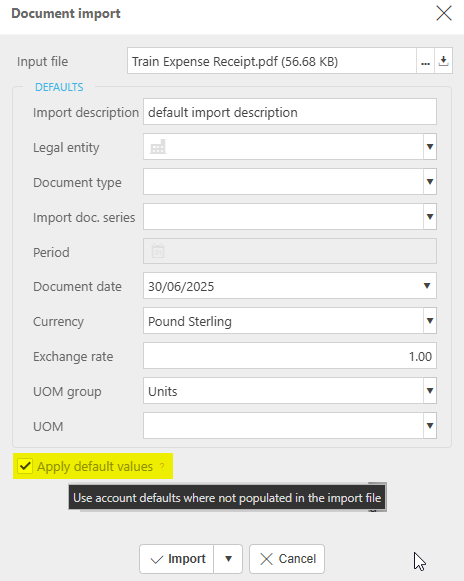This screenshot has width=464, height=581.
Task: Open the Import button options arrow
Action: click(x=228, y=559)
